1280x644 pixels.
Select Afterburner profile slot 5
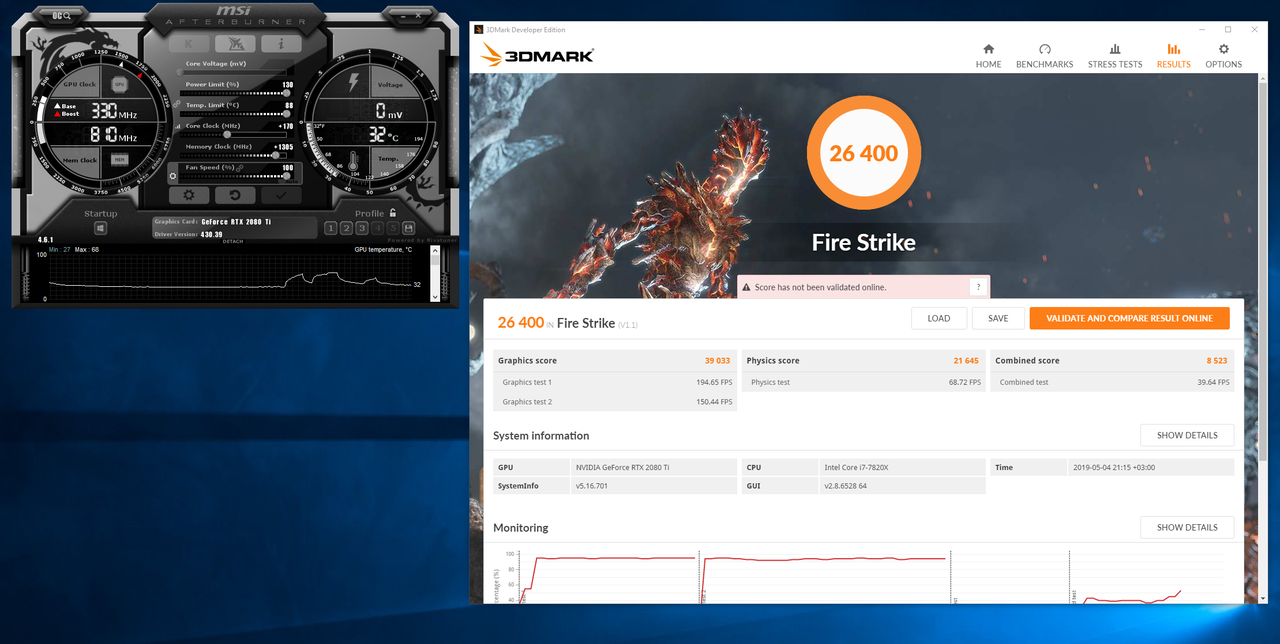pyautogui.click(x=394, y=228)
